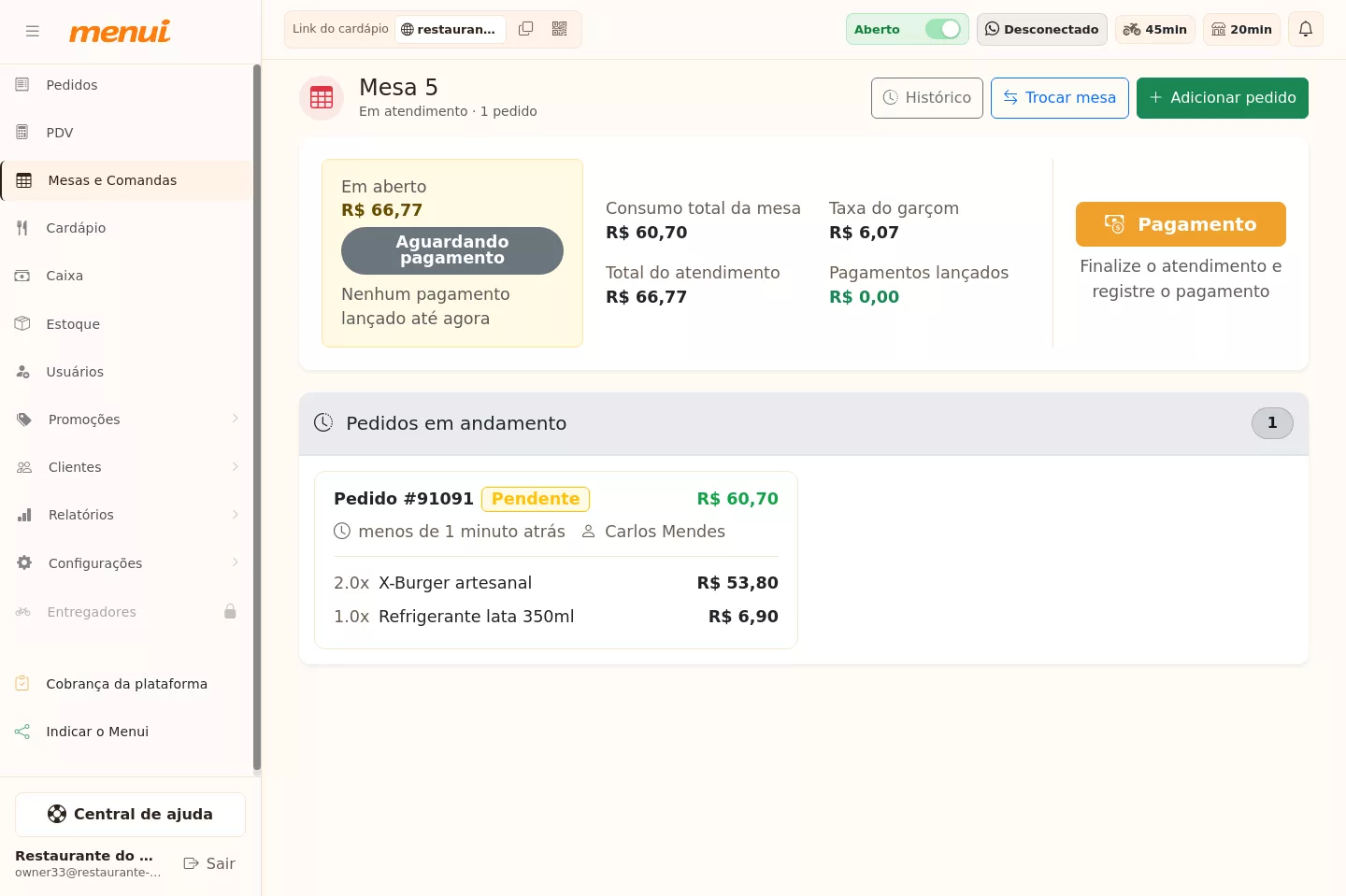This screenshot has width=1346, height=896.
Task: Click the Promoções tag icon
Action: click(x=24, y=420)
